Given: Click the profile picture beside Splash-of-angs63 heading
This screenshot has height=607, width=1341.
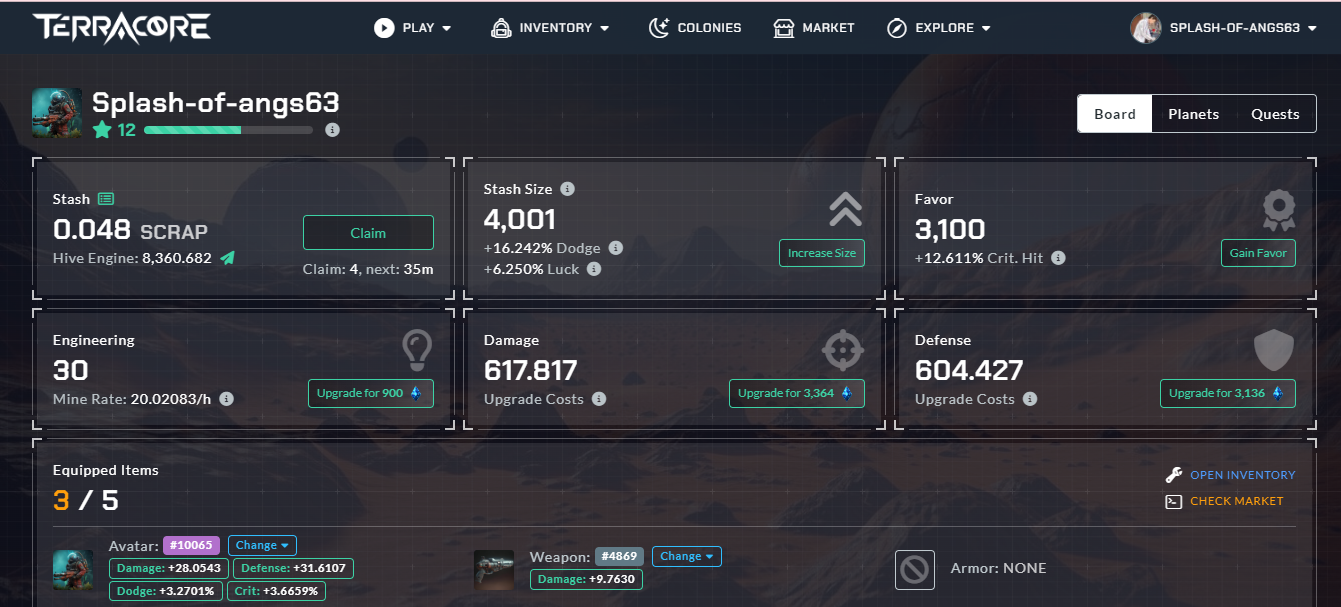Looking at the screenshot, I should click(x=56, y=111).
